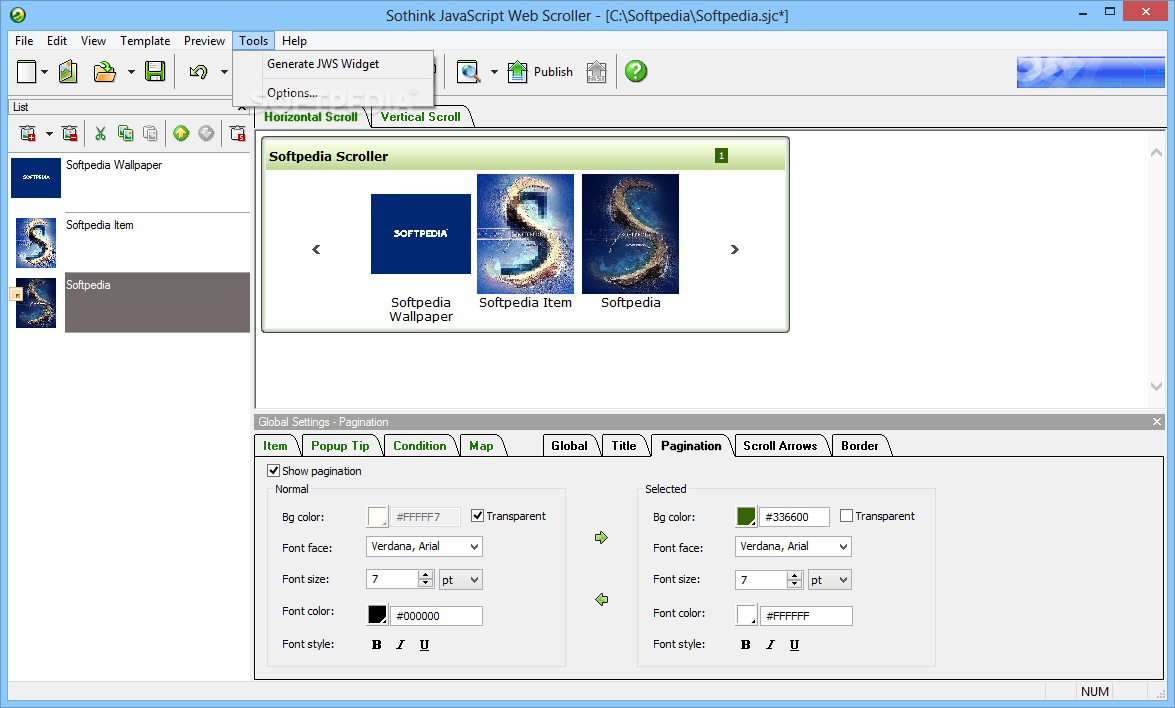Copy Normal settings to Selected via right arrow
This screenshot has width=1175, height=708.
tap(601, 537)
